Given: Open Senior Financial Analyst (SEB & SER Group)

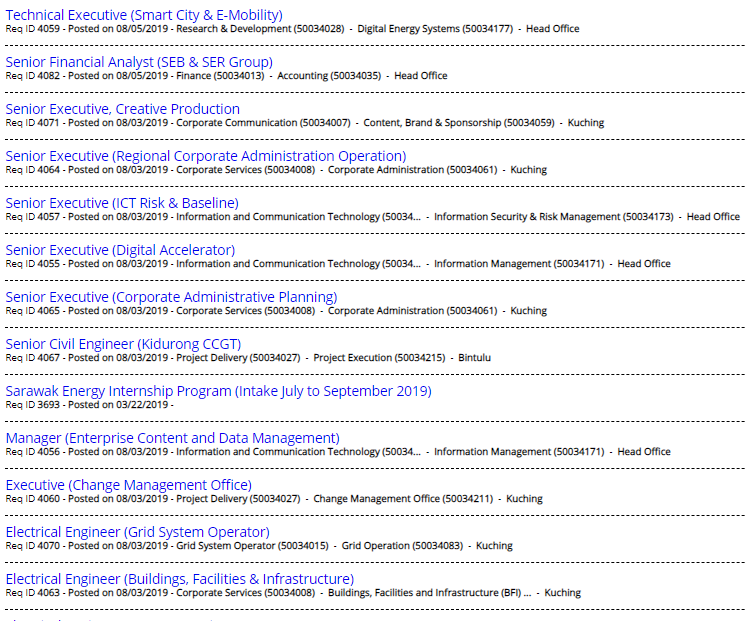Looking at the screenshot, I should click(139, 62).
